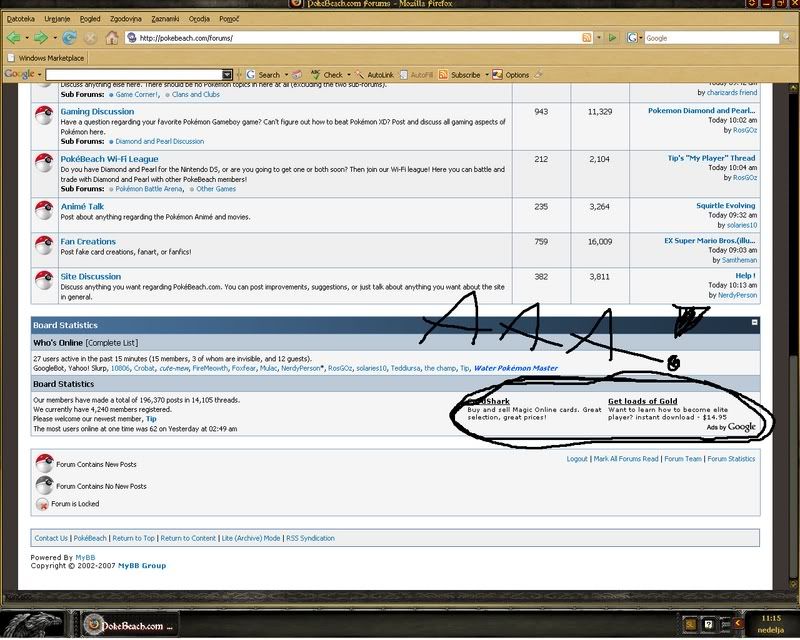Screen dimensions: 800x640
Task: Open the Urejanje menu
Action: click(x=57, y=19)
